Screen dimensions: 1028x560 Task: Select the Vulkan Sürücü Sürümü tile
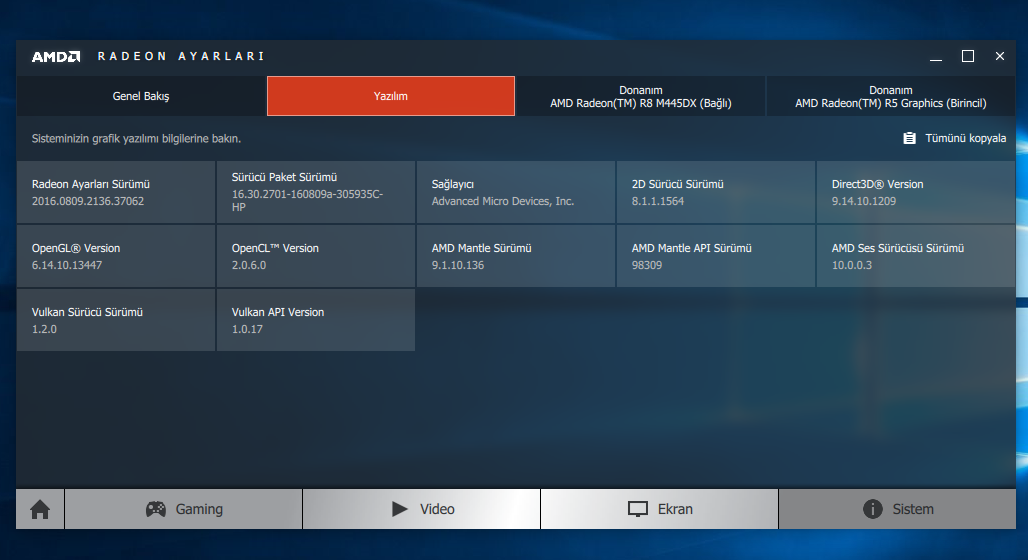point(116,320)
